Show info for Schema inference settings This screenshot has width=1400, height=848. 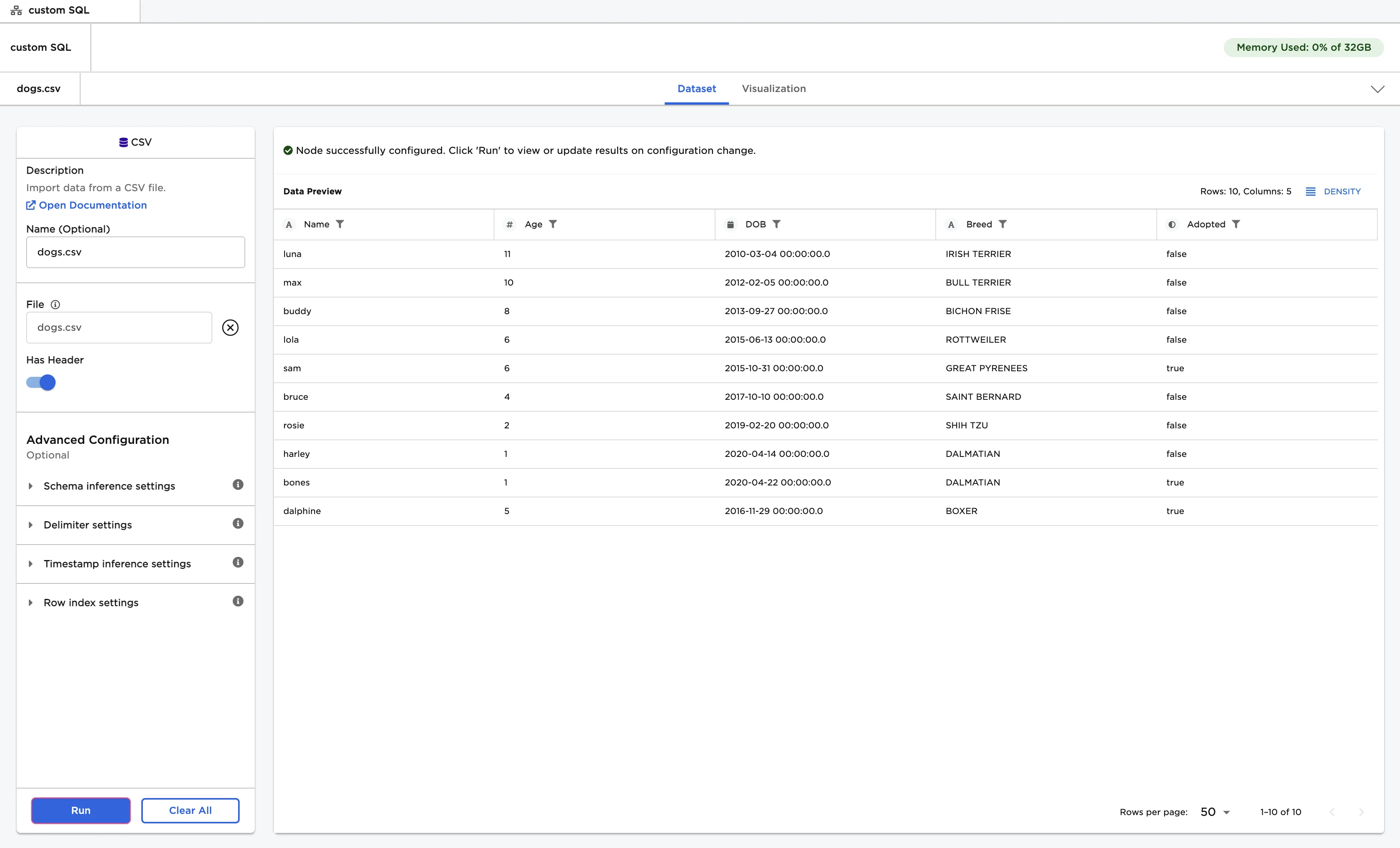coord(237,485)
